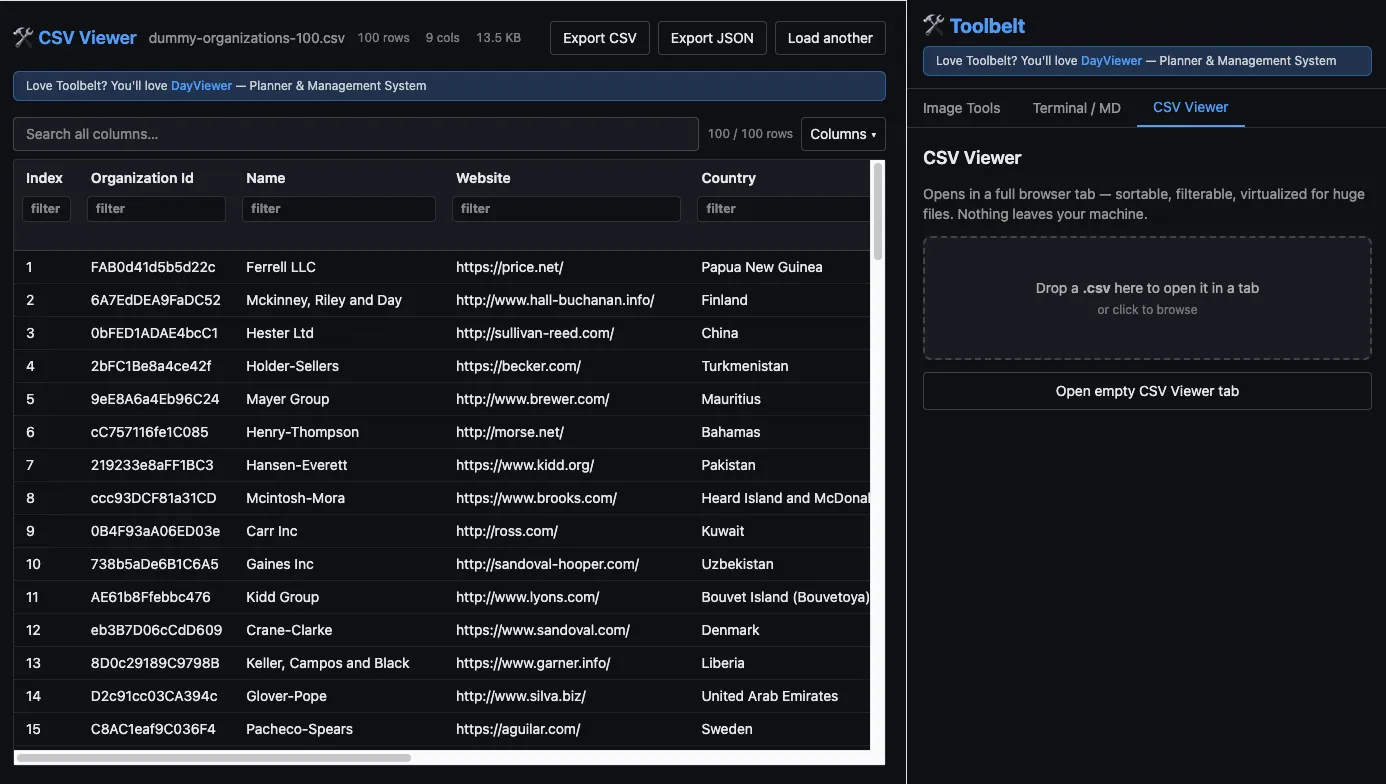Sort by the Name column header
The height and width of the screenshot is (784, 1386).
pyautogui.click(x=265, y=178)
